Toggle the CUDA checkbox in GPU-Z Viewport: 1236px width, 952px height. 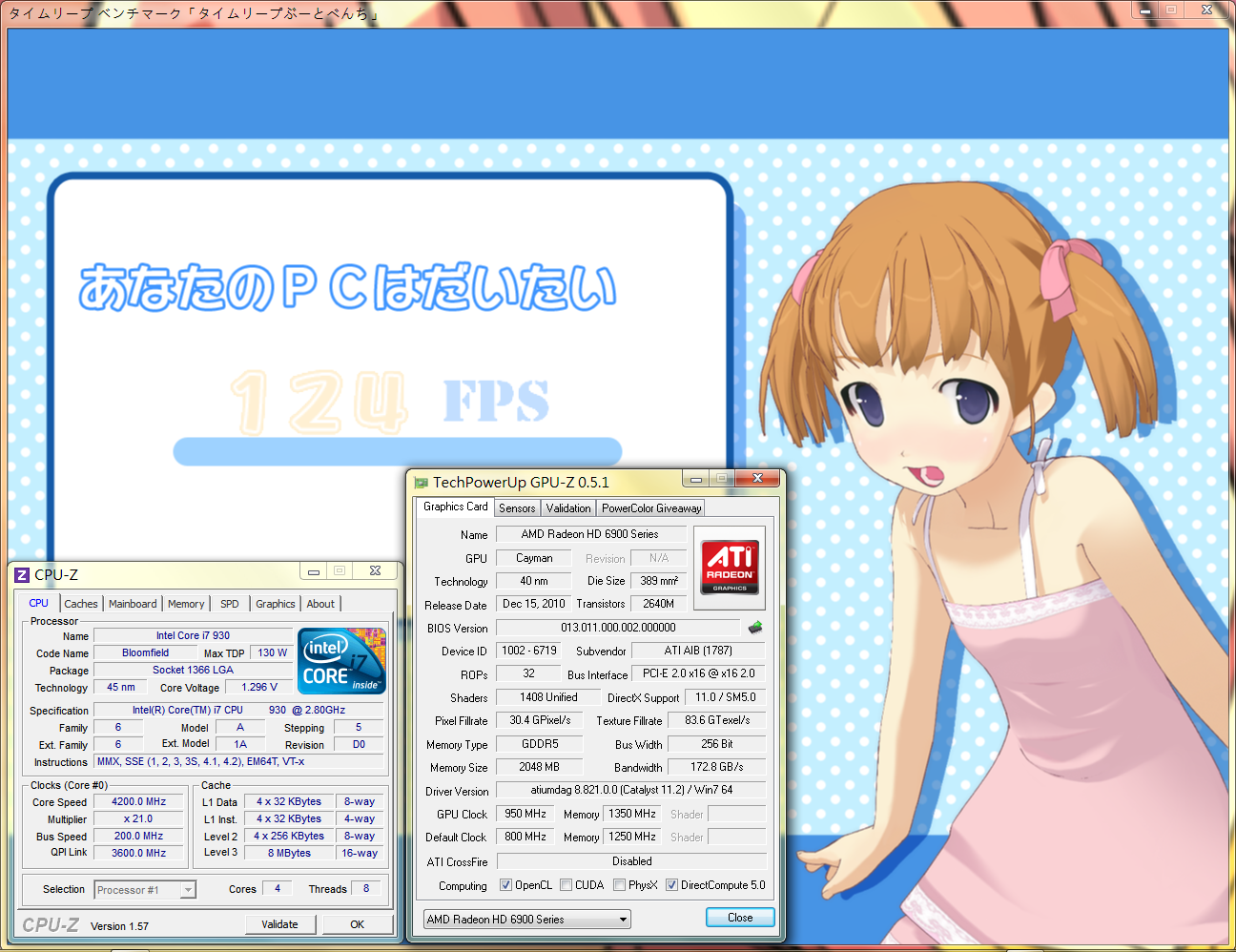566,885
